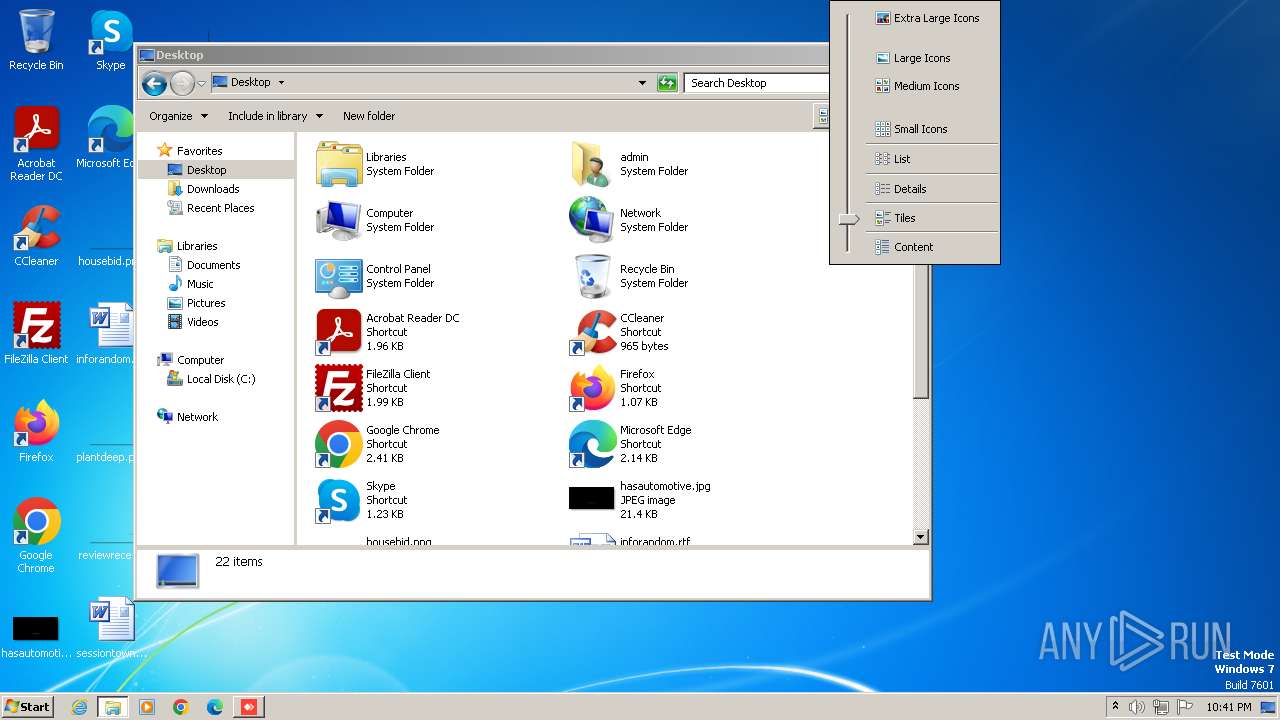This screenshot has width=1280, height=720.
Task: Select Libraries in navigation pane
Action: (197, 246)
